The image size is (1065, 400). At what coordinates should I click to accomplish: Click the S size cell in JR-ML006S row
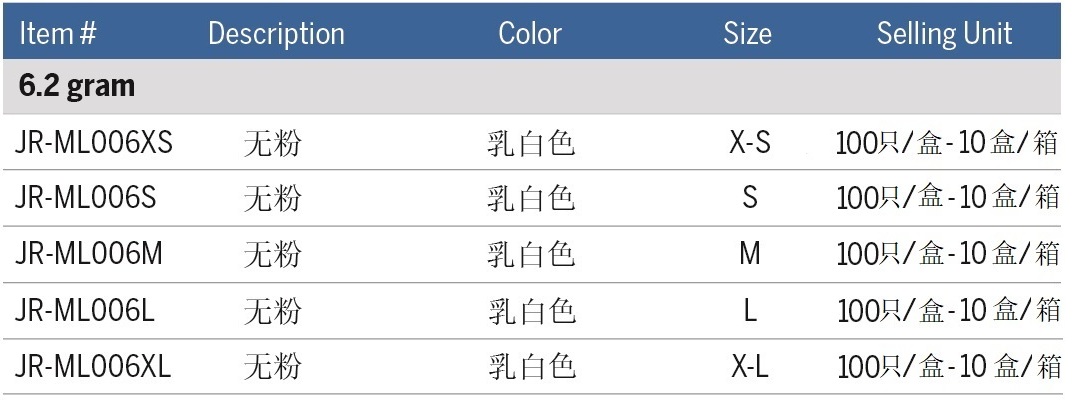point(750,199)
